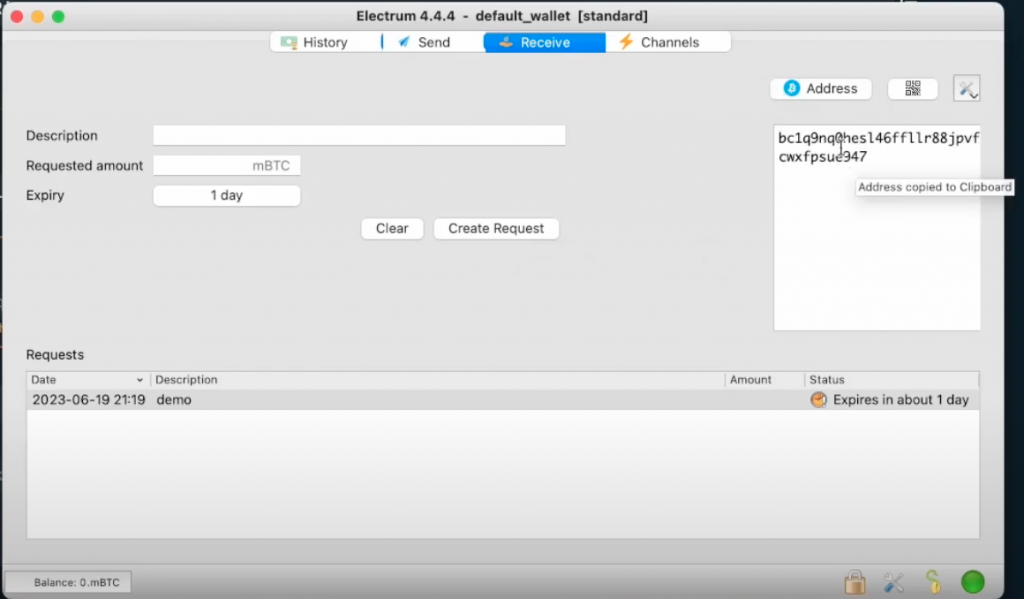Image resolution: width=1024 pixels, height=599 pixels.
Task: Click the expiry clock status icon
Action: (x=818, y=400)
